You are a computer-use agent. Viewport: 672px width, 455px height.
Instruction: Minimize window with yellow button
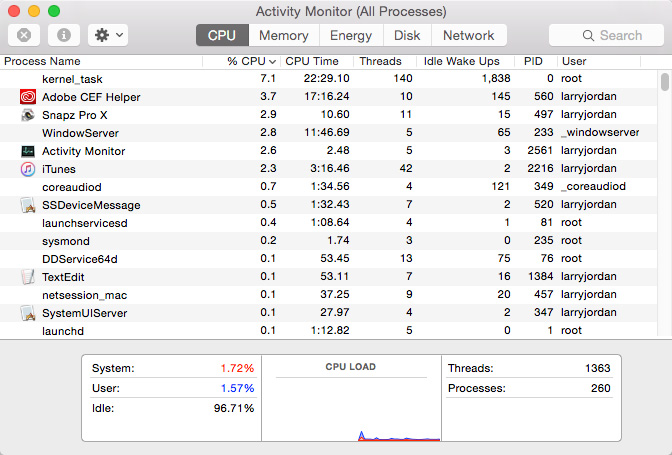point(34,11)
